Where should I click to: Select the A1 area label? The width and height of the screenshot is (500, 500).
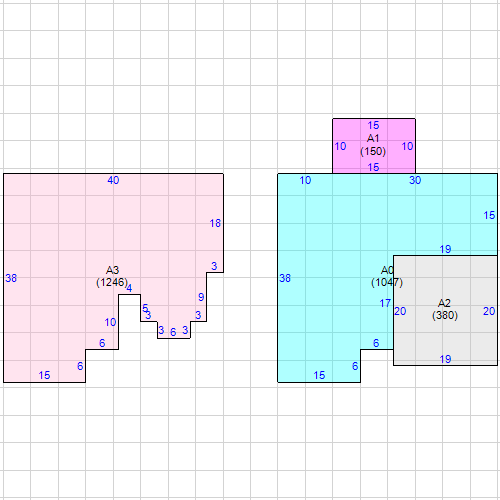point(373,138)
